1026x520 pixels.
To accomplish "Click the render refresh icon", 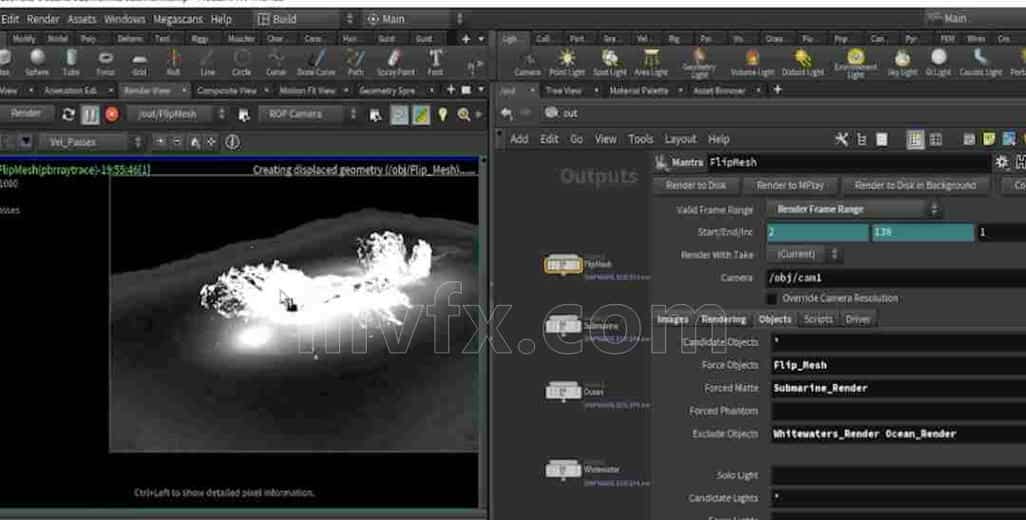I will (x=68, y=114).
